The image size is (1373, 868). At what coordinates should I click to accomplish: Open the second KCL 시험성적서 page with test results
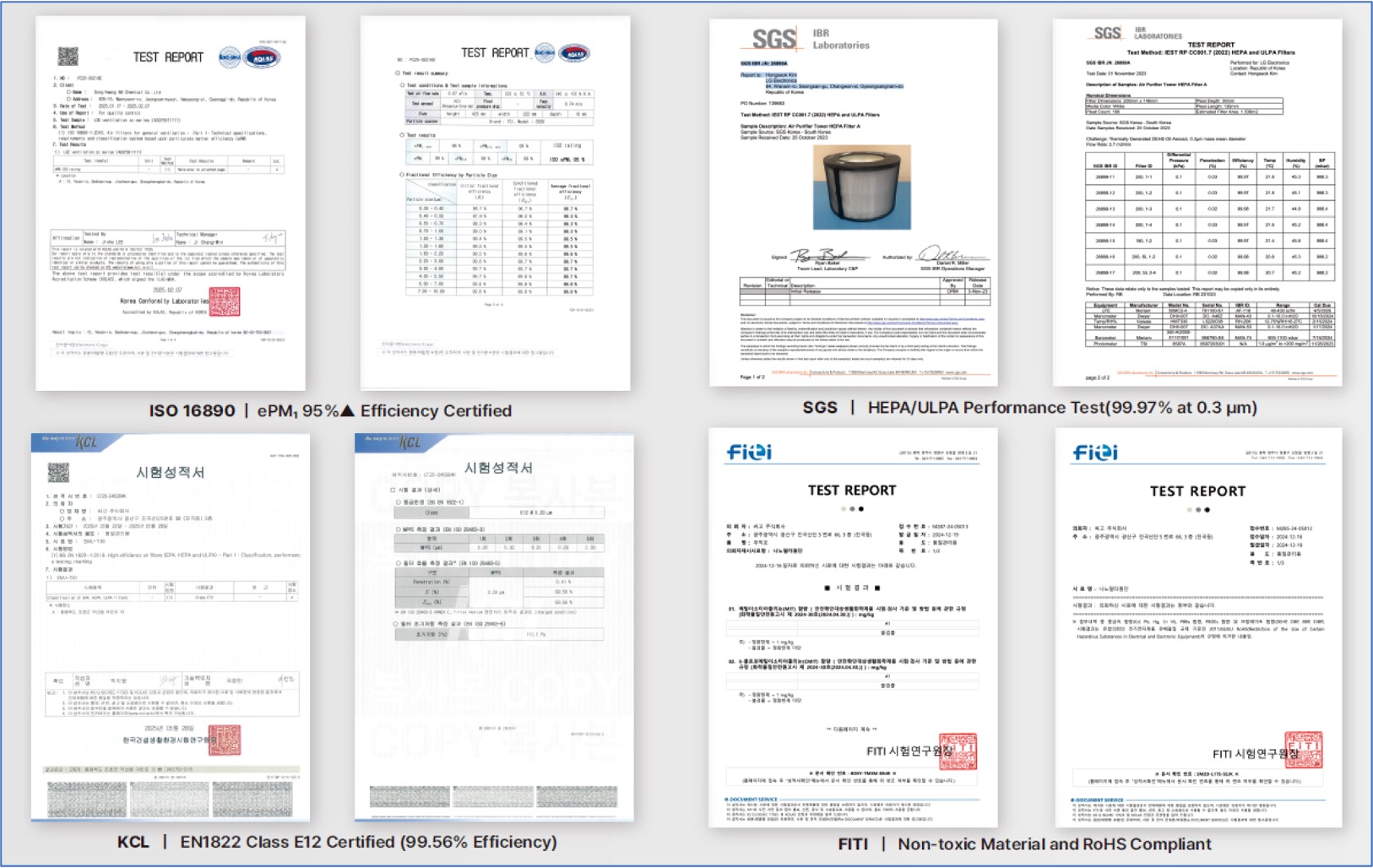(x=494, y=627)
